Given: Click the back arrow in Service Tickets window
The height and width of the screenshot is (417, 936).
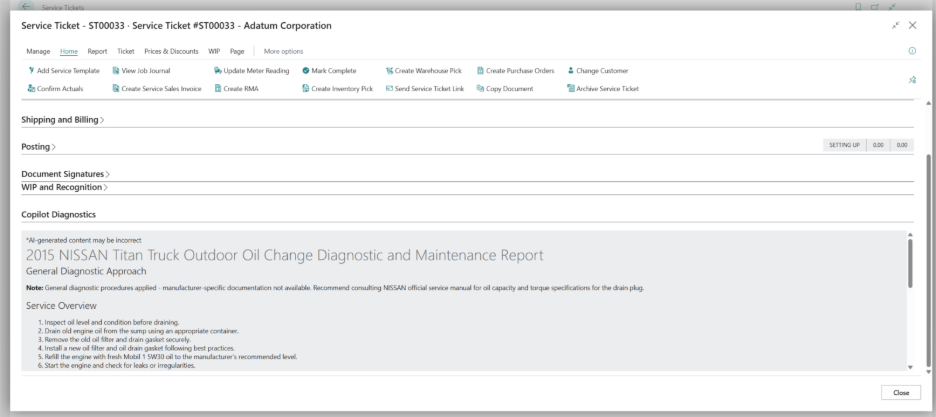Looking at the screenshot, I should [25, 7].
